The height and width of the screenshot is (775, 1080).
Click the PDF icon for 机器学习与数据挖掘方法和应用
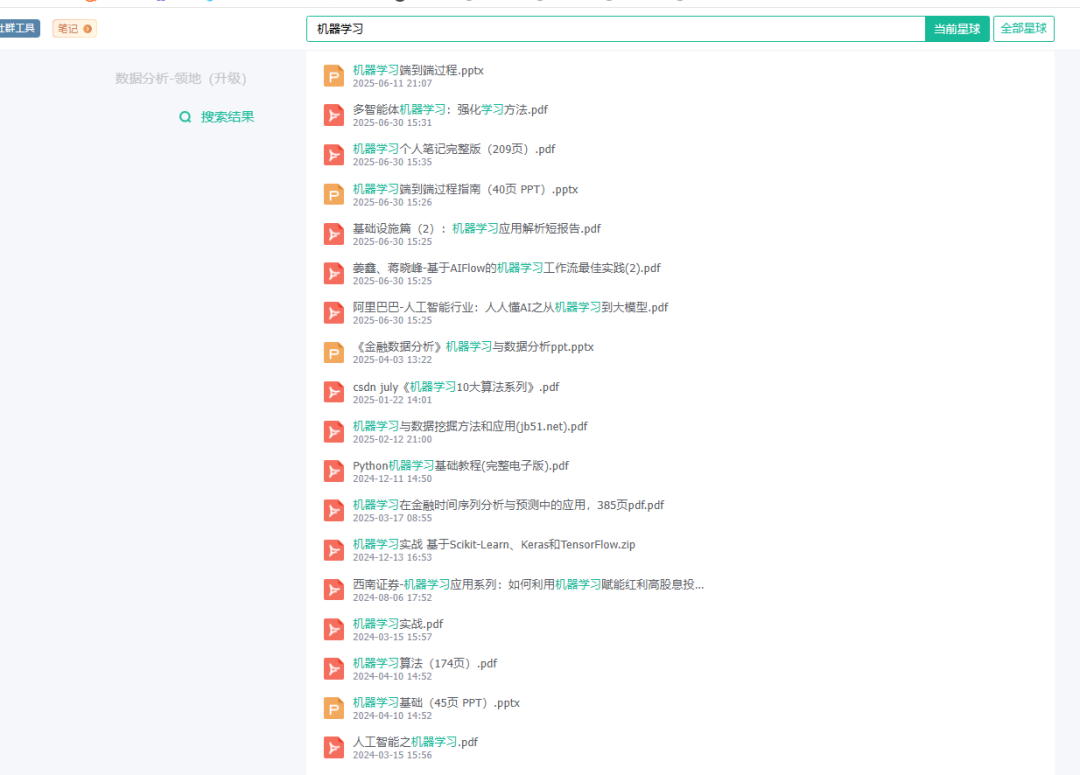pyautogui.click(x=334, y=432)
